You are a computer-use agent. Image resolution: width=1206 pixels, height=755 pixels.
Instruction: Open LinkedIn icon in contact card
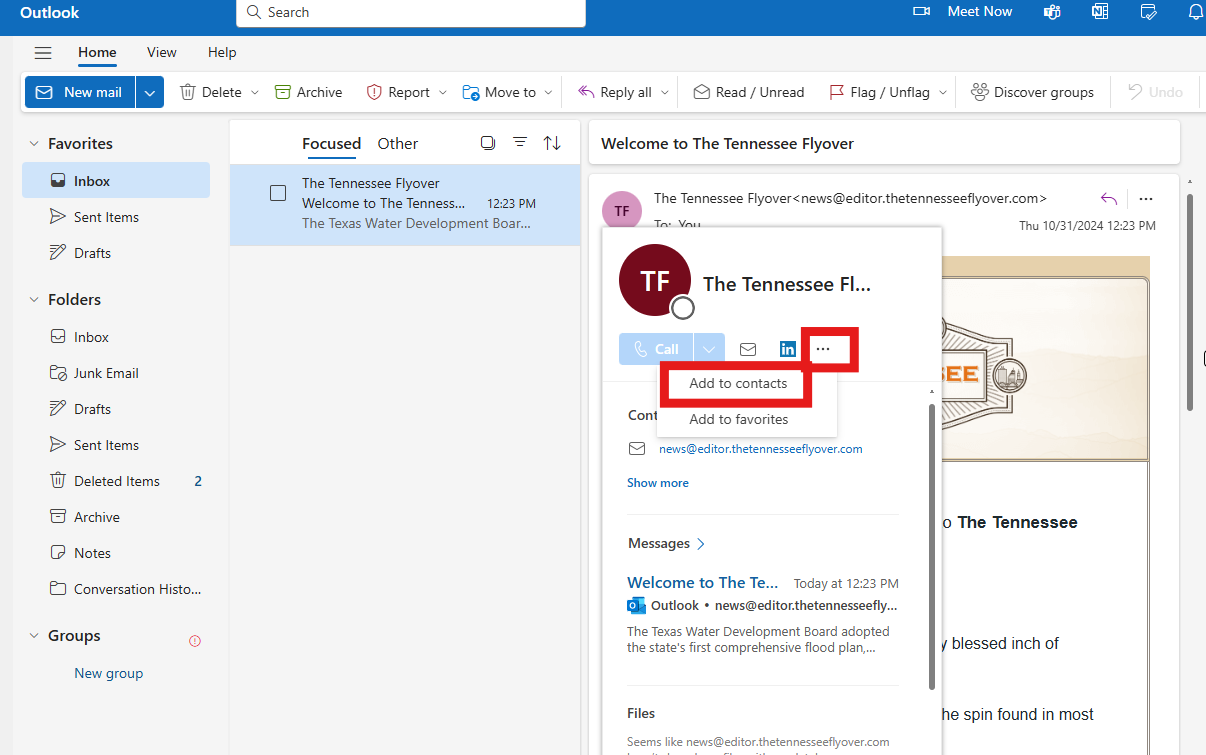[788, 349]
